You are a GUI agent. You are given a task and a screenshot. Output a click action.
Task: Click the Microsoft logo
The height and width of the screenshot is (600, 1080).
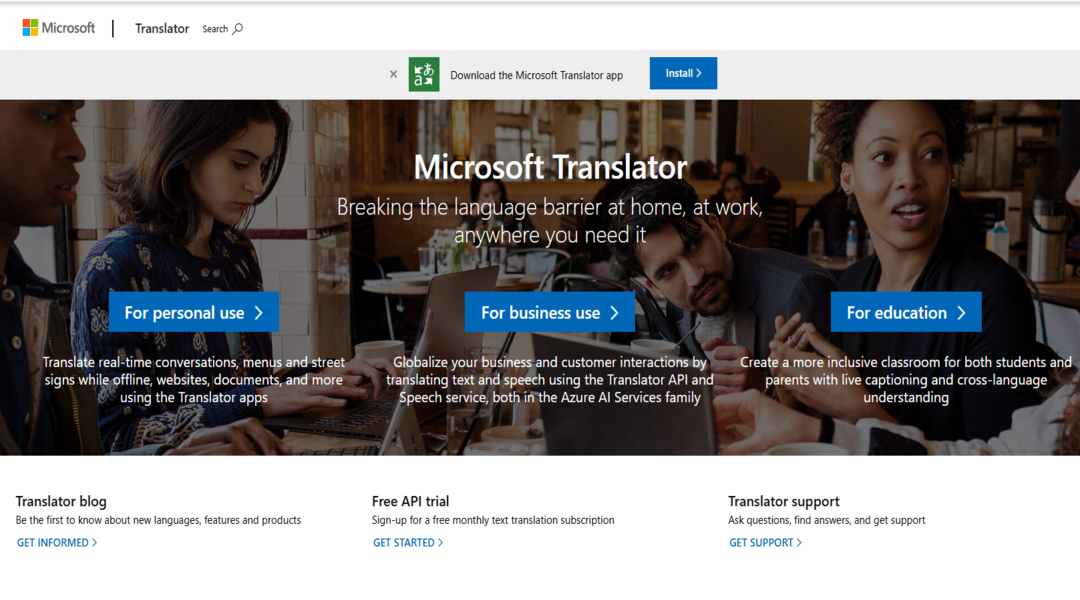(59, 28)
